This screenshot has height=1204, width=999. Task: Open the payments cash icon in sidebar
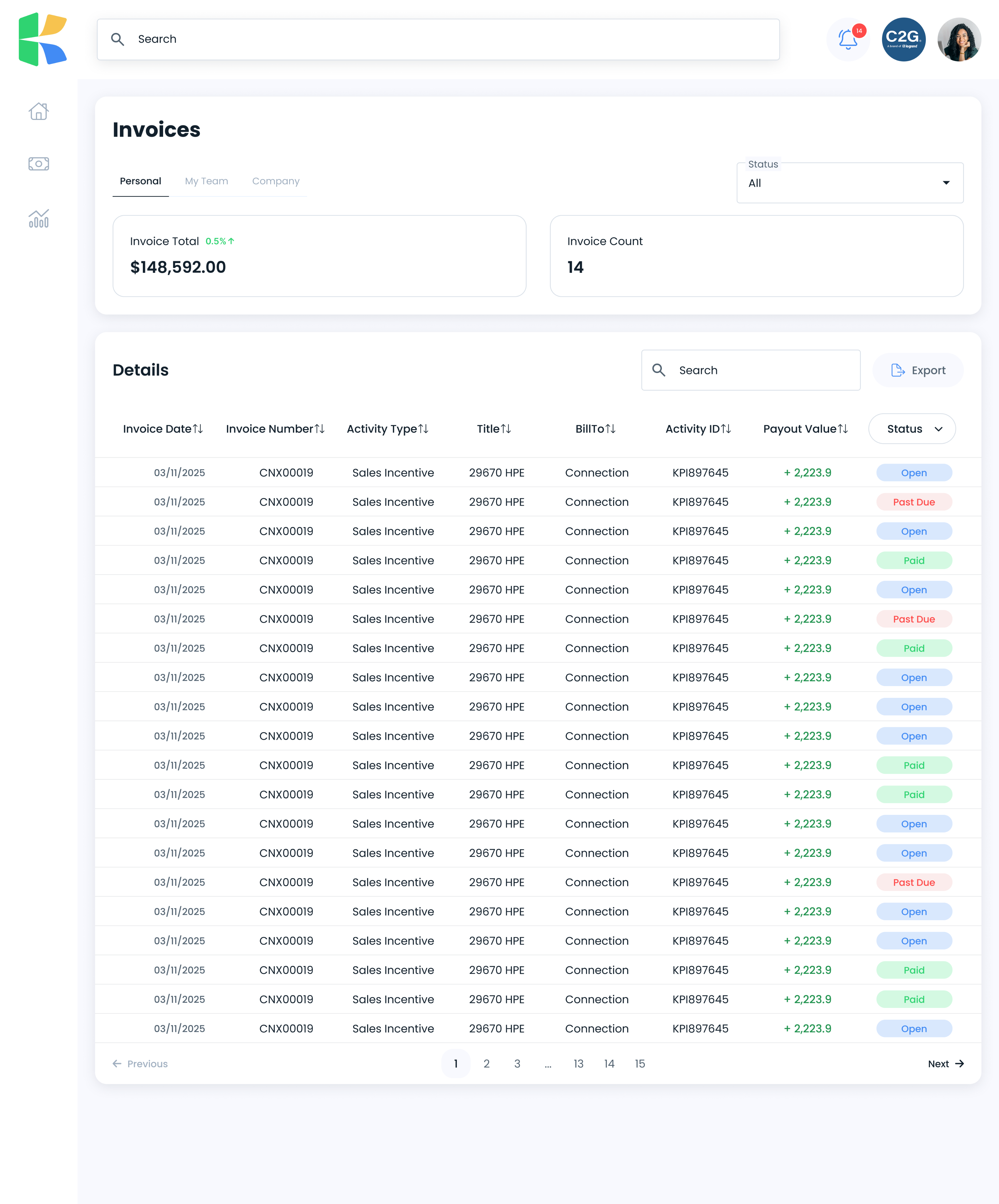(x=39, y=164)
